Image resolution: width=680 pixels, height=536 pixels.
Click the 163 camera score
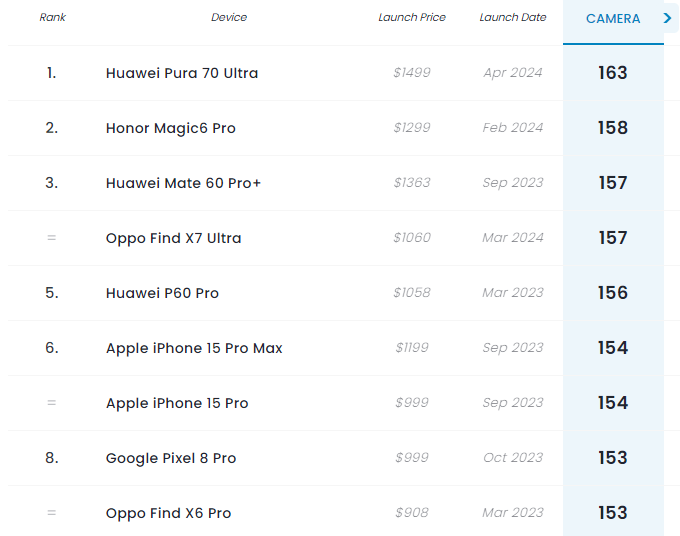pos(613,73)
